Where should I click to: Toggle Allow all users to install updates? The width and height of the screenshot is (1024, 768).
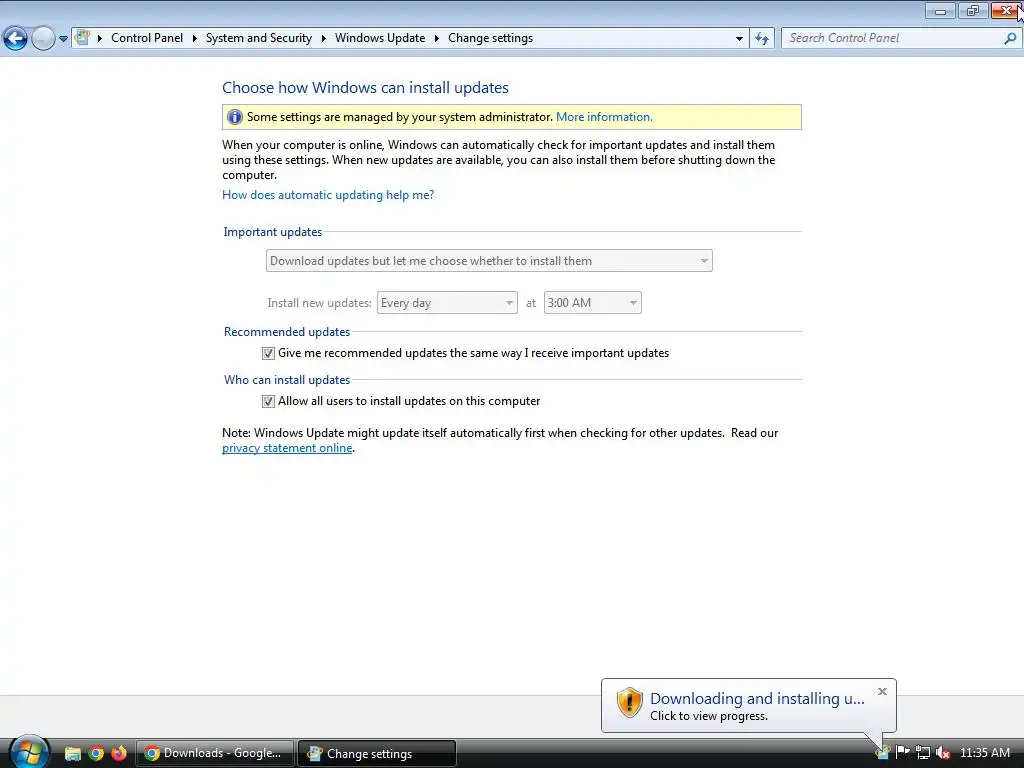(268, 402)
